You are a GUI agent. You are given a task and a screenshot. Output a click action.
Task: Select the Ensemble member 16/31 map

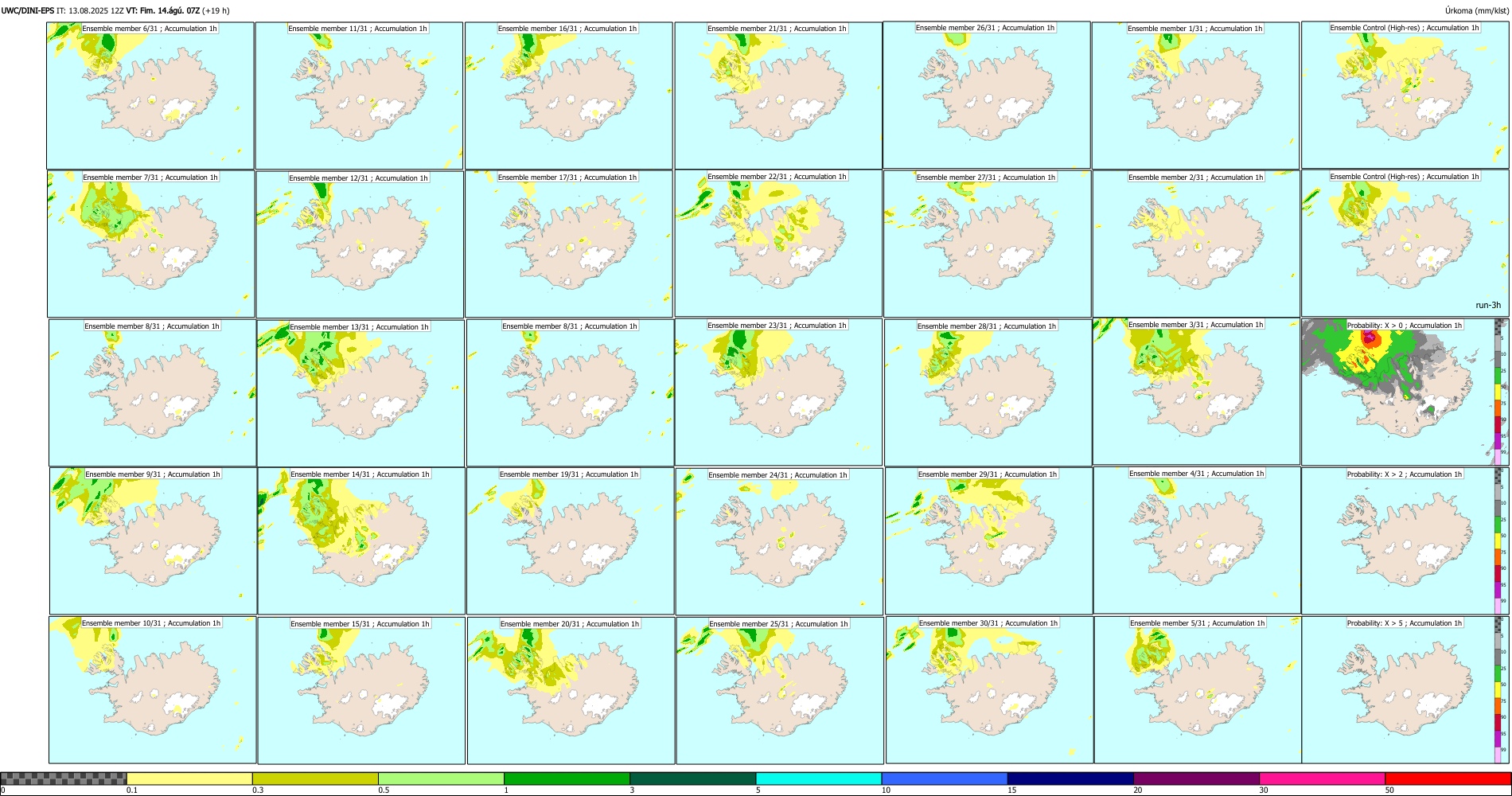tap(569, 96)
